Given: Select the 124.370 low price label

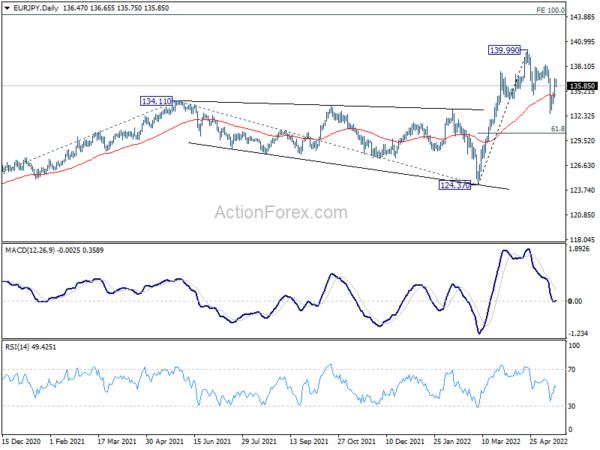Looking at the screenshot, I should [455, 185].
